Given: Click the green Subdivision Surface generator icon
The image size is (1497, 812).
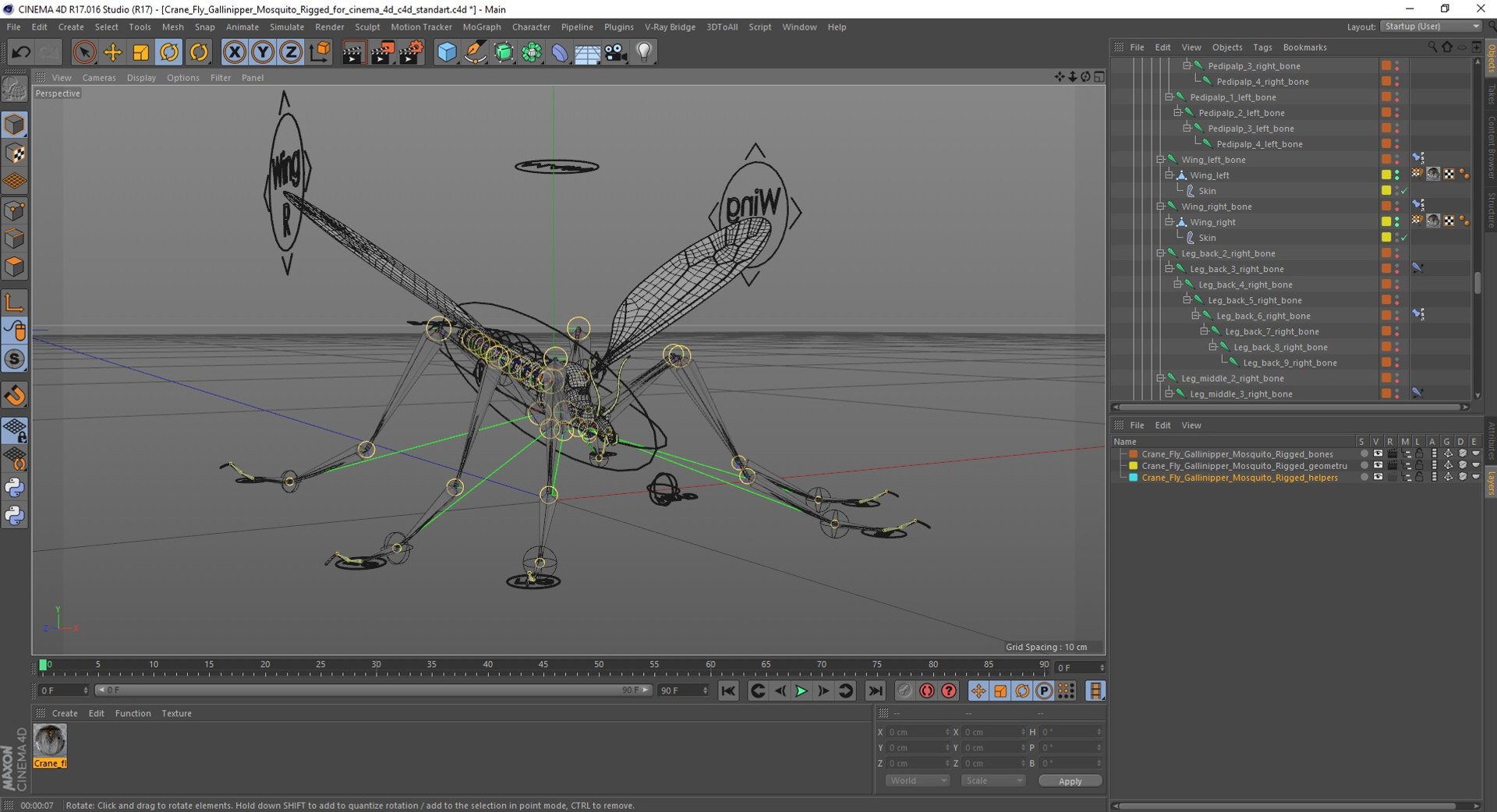Looking at the screenshot, I should [x=504, y=52].
